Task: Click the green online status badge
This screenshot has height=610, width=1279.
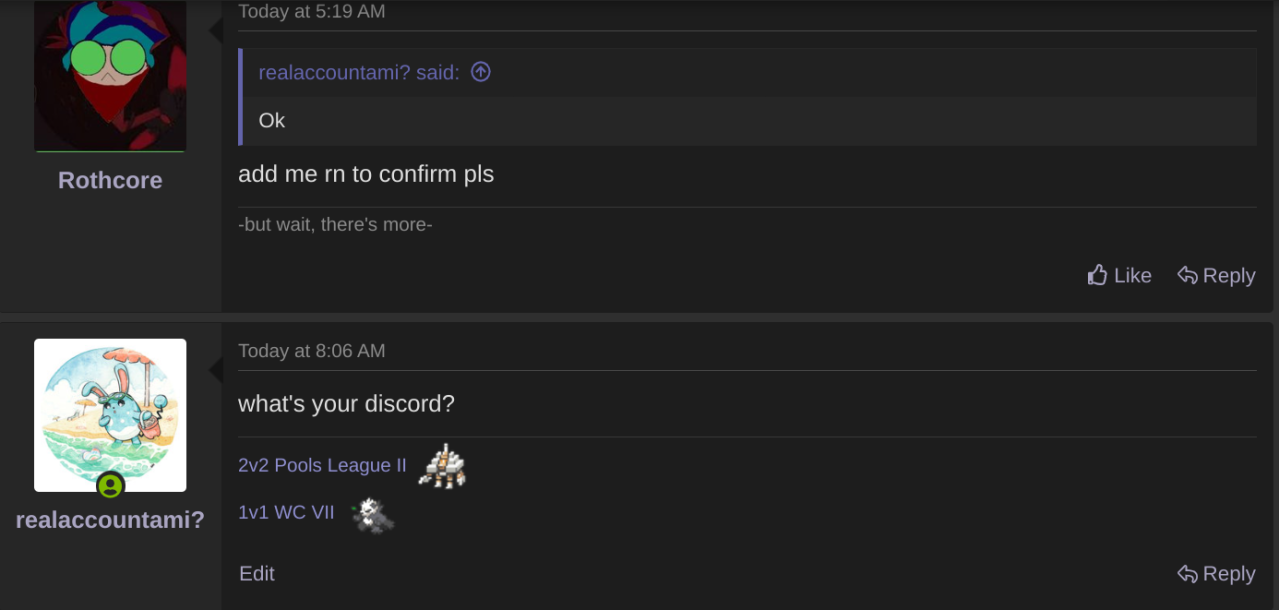Action: pos(110,486)
